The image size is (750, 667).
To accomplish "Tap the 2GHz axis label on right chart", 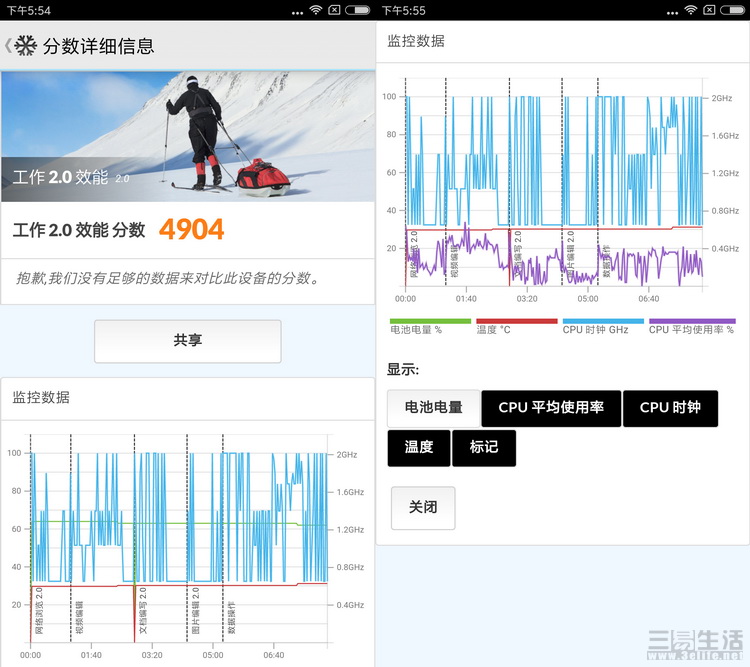I will [x=722, y=98].
